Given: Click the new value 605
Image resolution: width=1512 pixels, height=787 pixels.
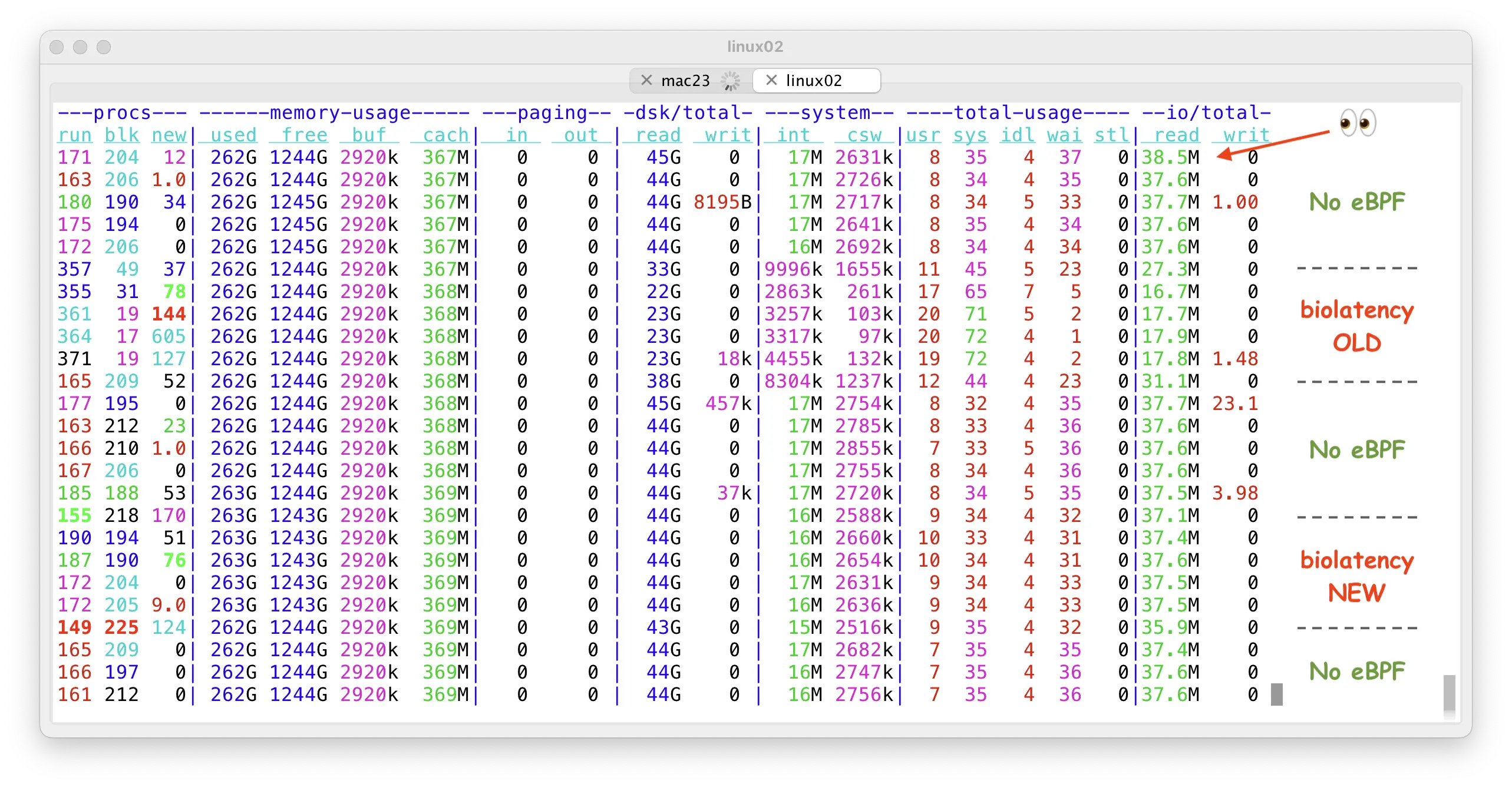Looking at the screenshot, I should [169, 336].
